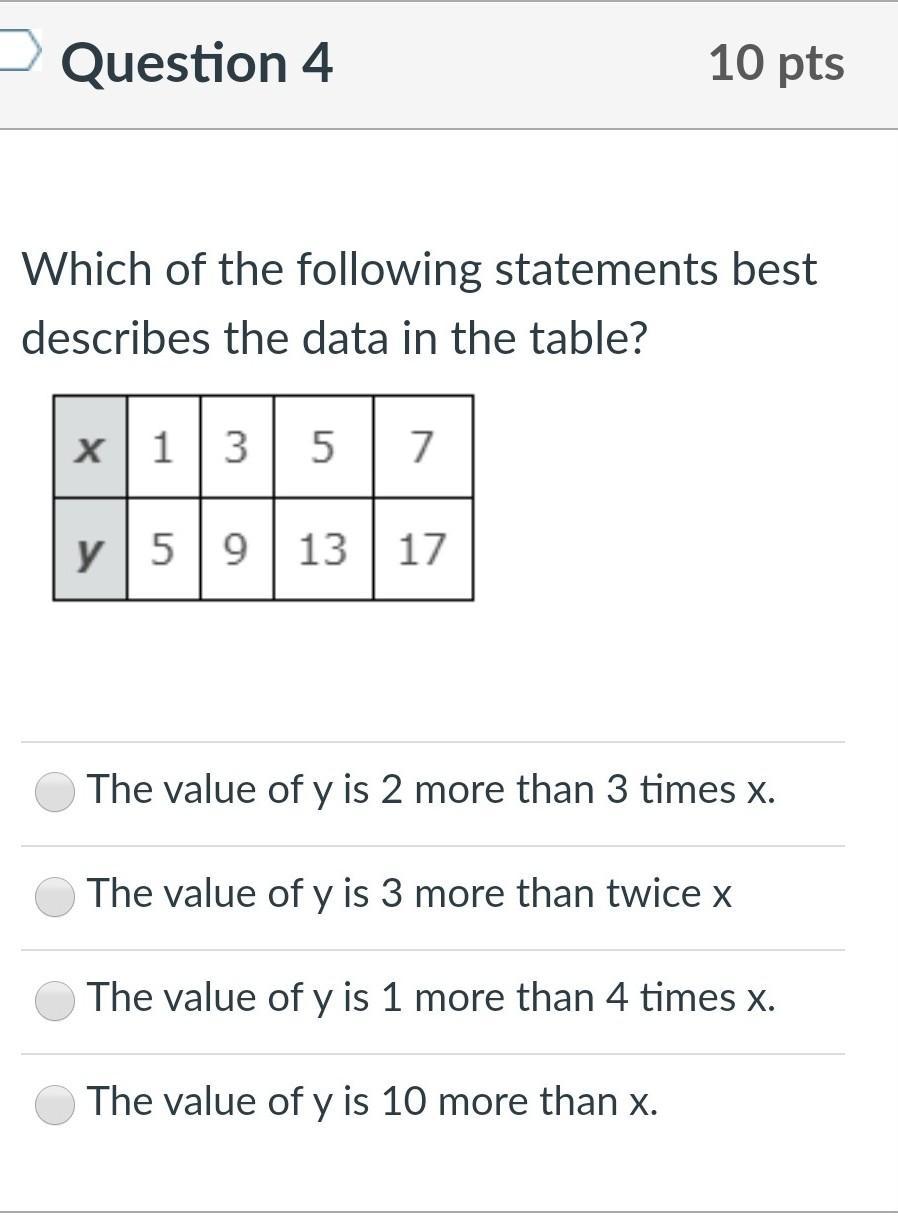Click the x header cell in table
The image size is (898, 1216).
click(90, 447)
